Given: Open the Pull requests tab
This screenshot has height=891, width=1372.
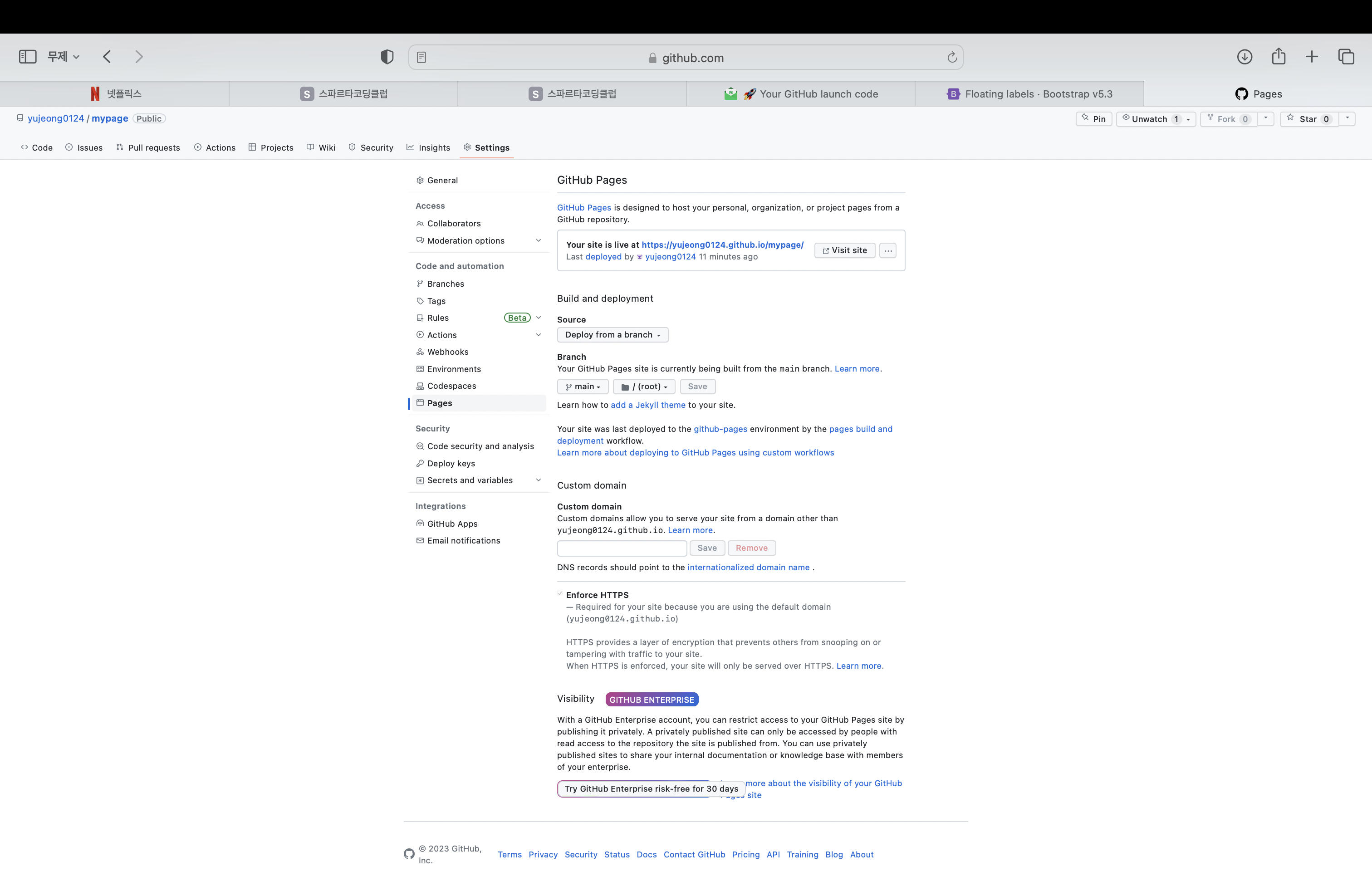Looking at the screenshot, I should click(148, 147).
